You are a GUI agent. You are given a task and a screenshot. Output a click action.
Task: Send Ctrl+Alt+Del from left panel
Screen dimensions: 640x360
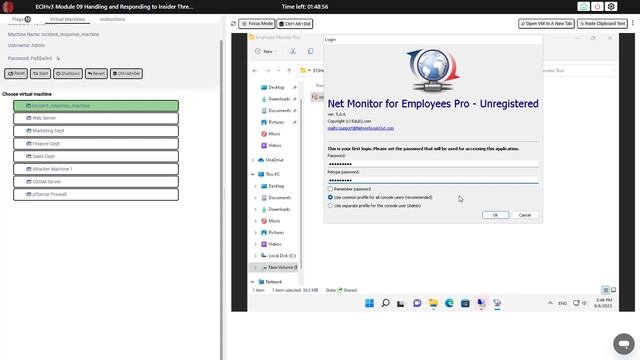pos(126,73)
